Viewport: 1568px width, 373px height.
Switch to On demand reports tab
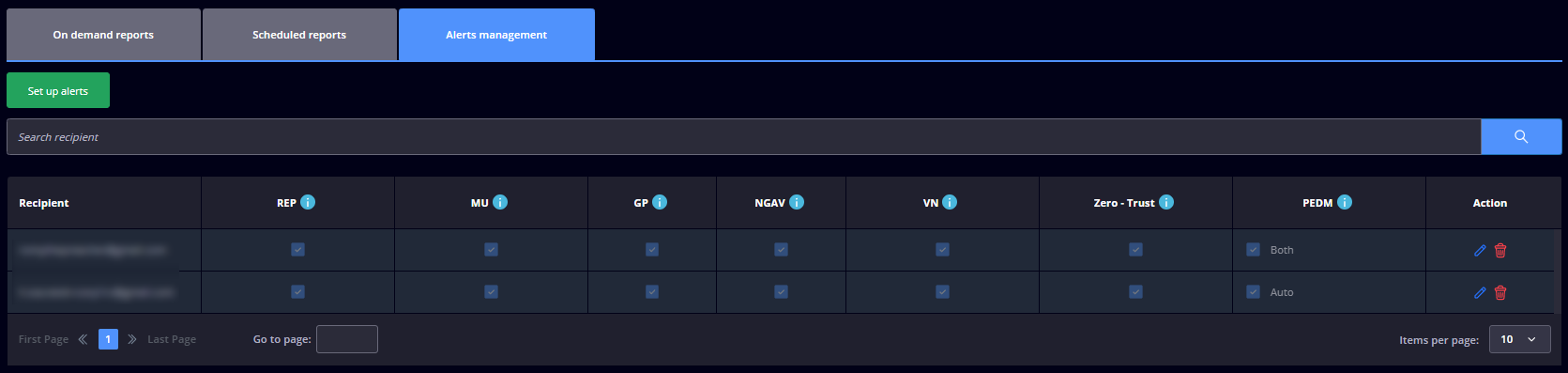click(103, 35)
